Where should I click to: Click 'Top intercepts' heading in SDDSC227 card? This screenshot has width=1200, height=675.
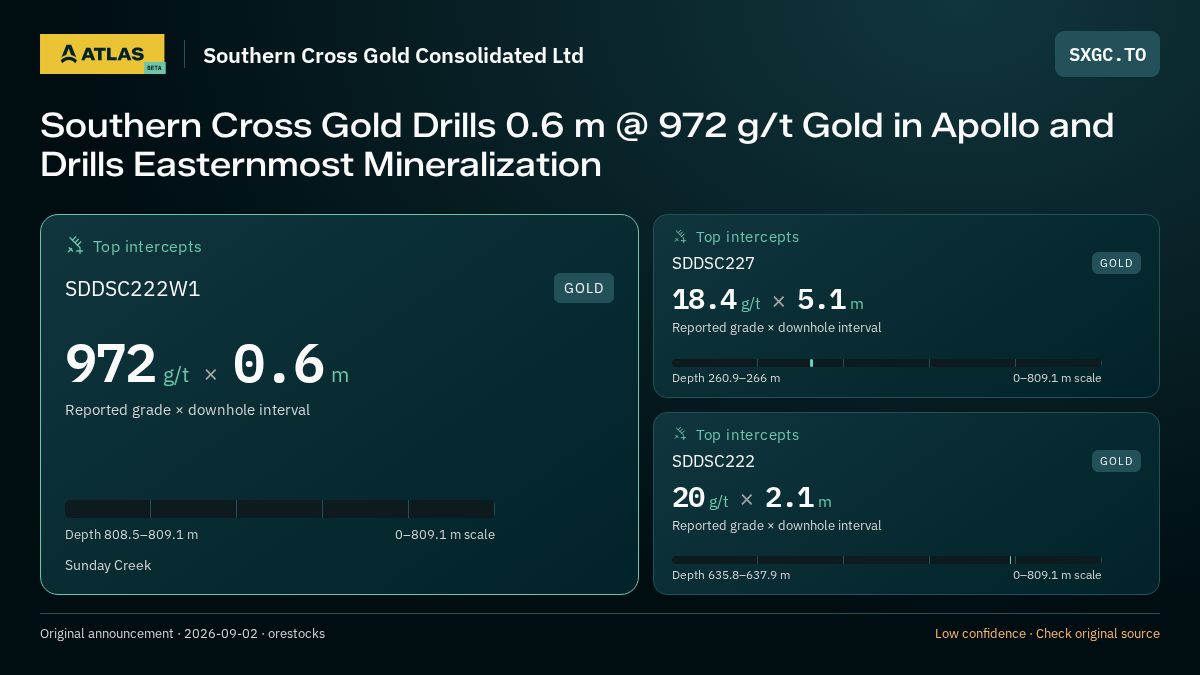click(747, 237)
